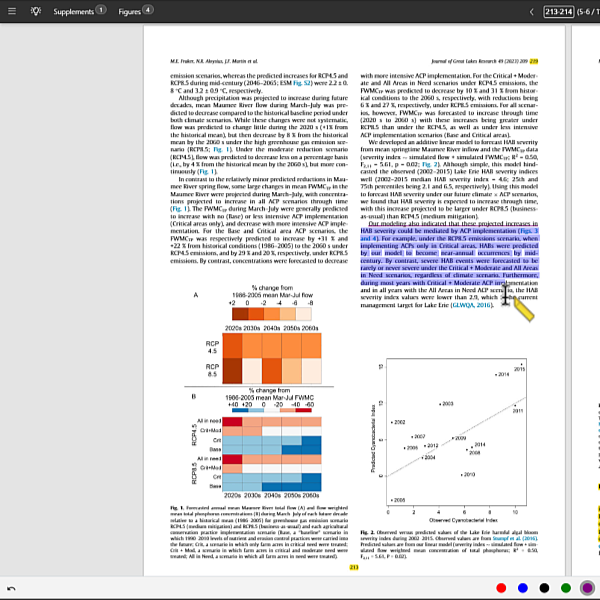600x600 pixels.
Task: Click the 'Journal of Great Lakes Research' header
Action: (x=464, y=61)
